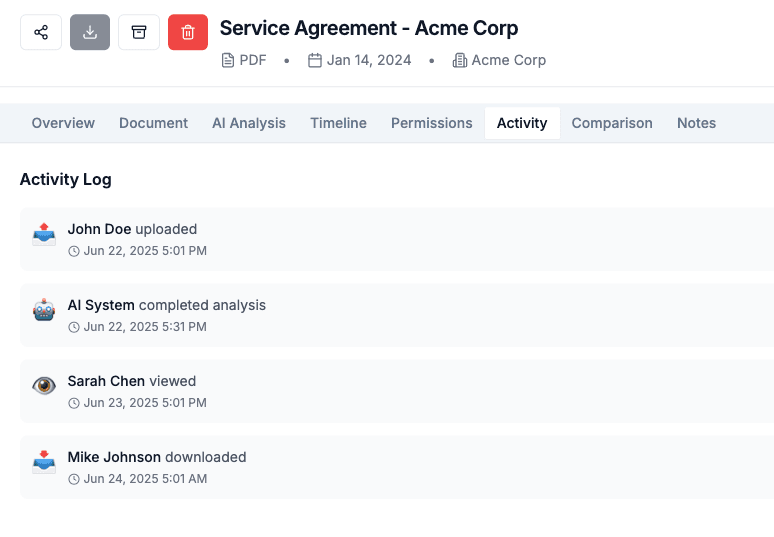This screenshot has width=774, height=537.
Task: Click timestamp Jun 22, 2025 5:01 PM
Action: (145, 251)
